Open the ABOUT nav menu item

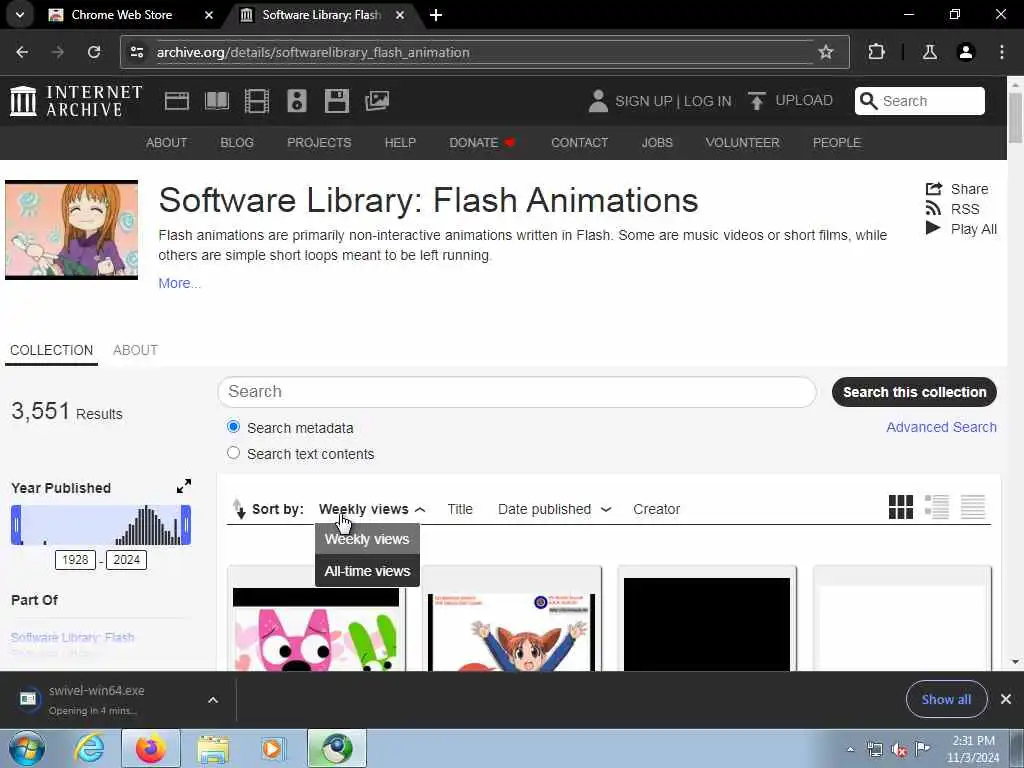coord(166,142)
